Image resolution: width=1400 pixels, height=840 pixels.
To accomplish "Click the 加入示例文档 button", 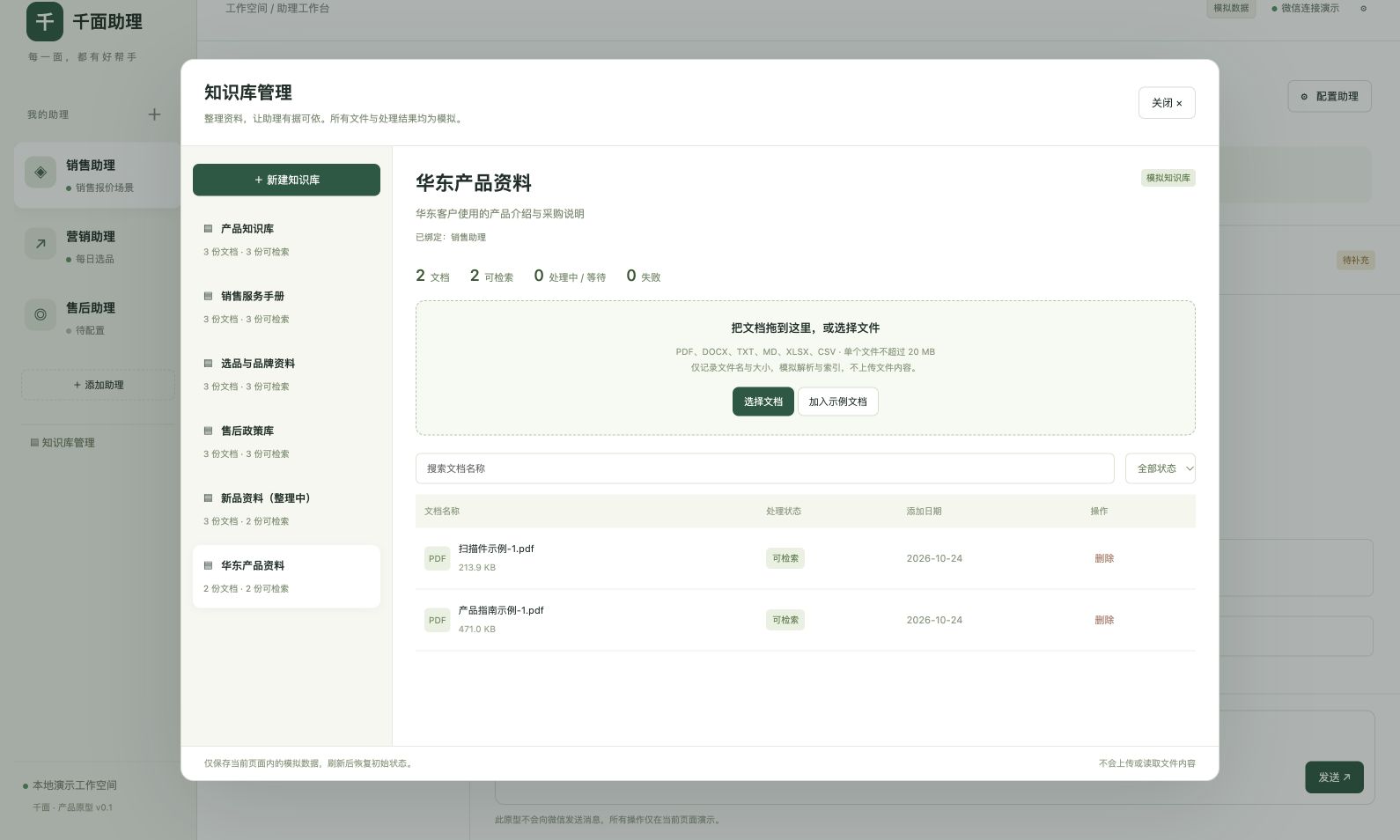I will 837,402.
